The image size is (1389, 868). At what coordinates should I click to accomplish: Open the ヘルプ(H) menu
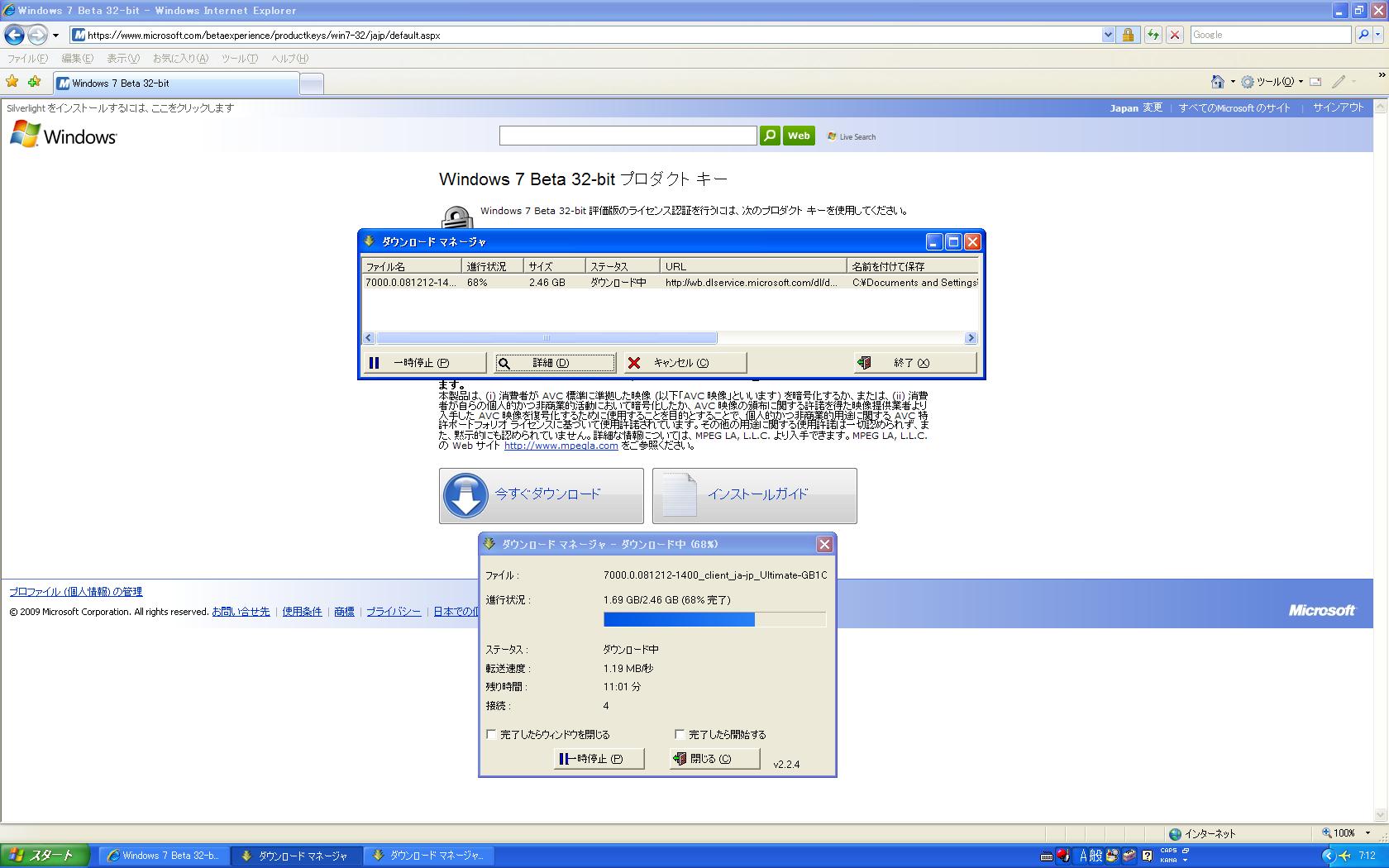tap(290, 59)
